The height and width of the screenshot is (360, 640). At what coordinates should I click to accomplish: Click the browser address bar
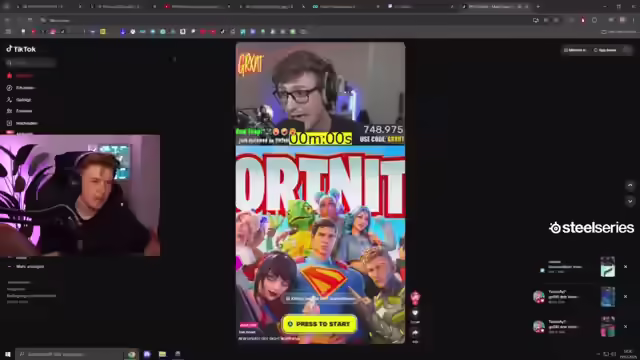[286, 20]
